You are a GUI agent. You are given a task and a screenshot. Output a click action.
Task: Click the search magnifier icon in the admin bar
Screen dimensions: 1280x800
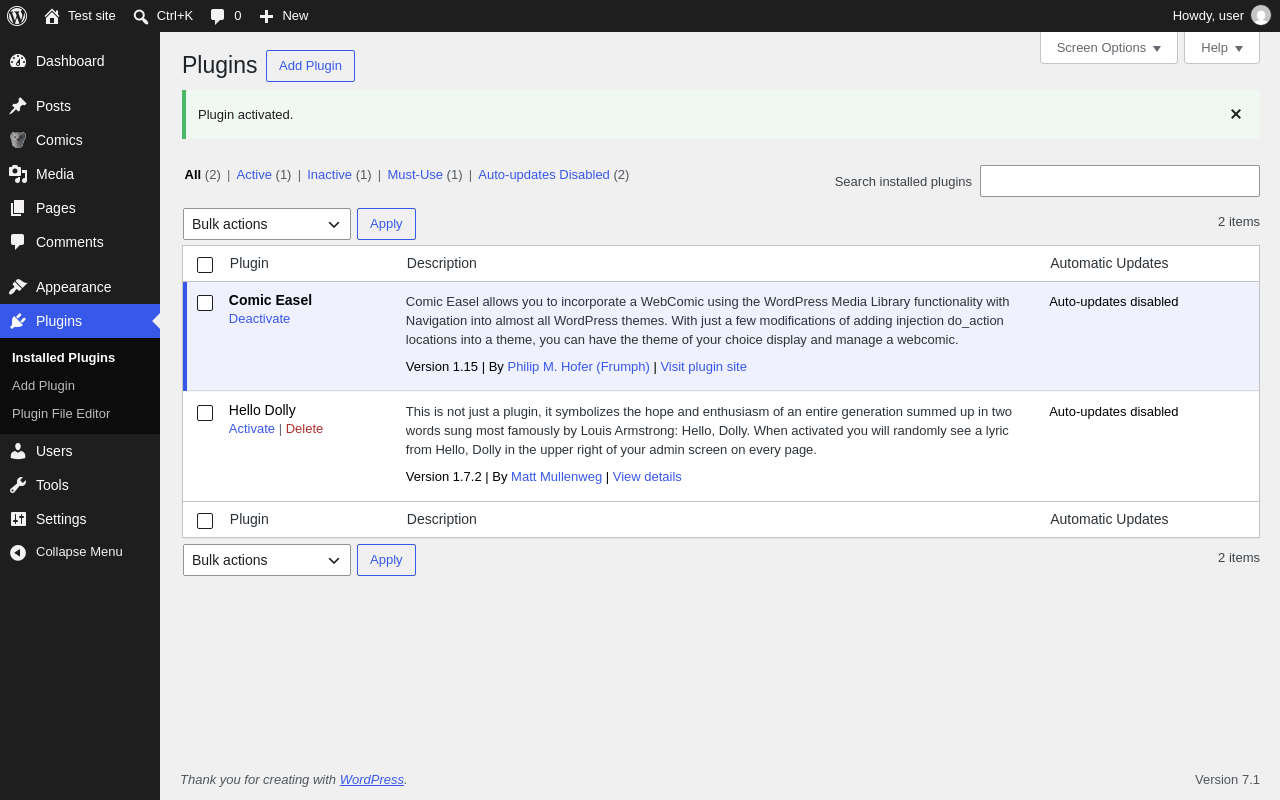pyautogui.click(x=141, y=16)
